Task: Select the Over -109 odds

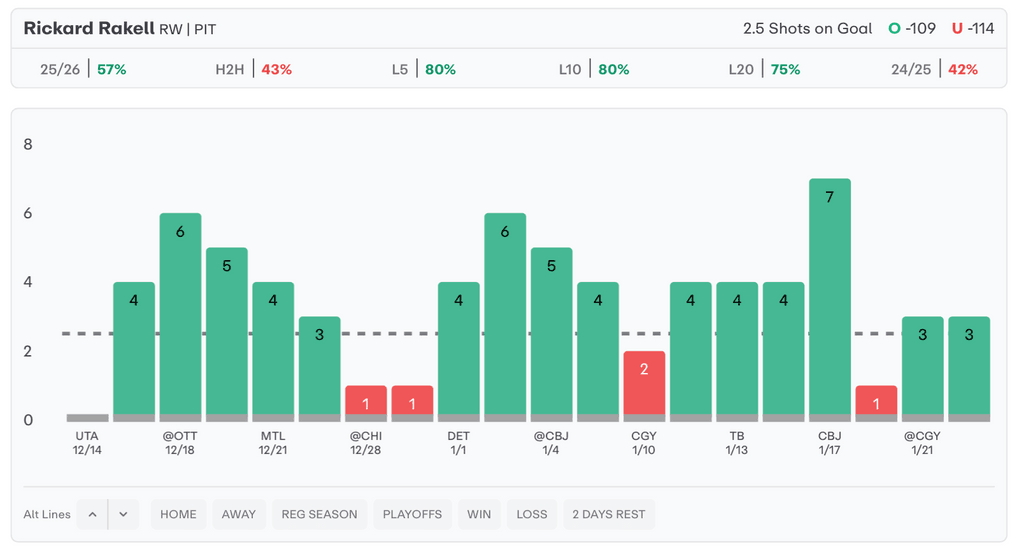Action: (912, 28)
